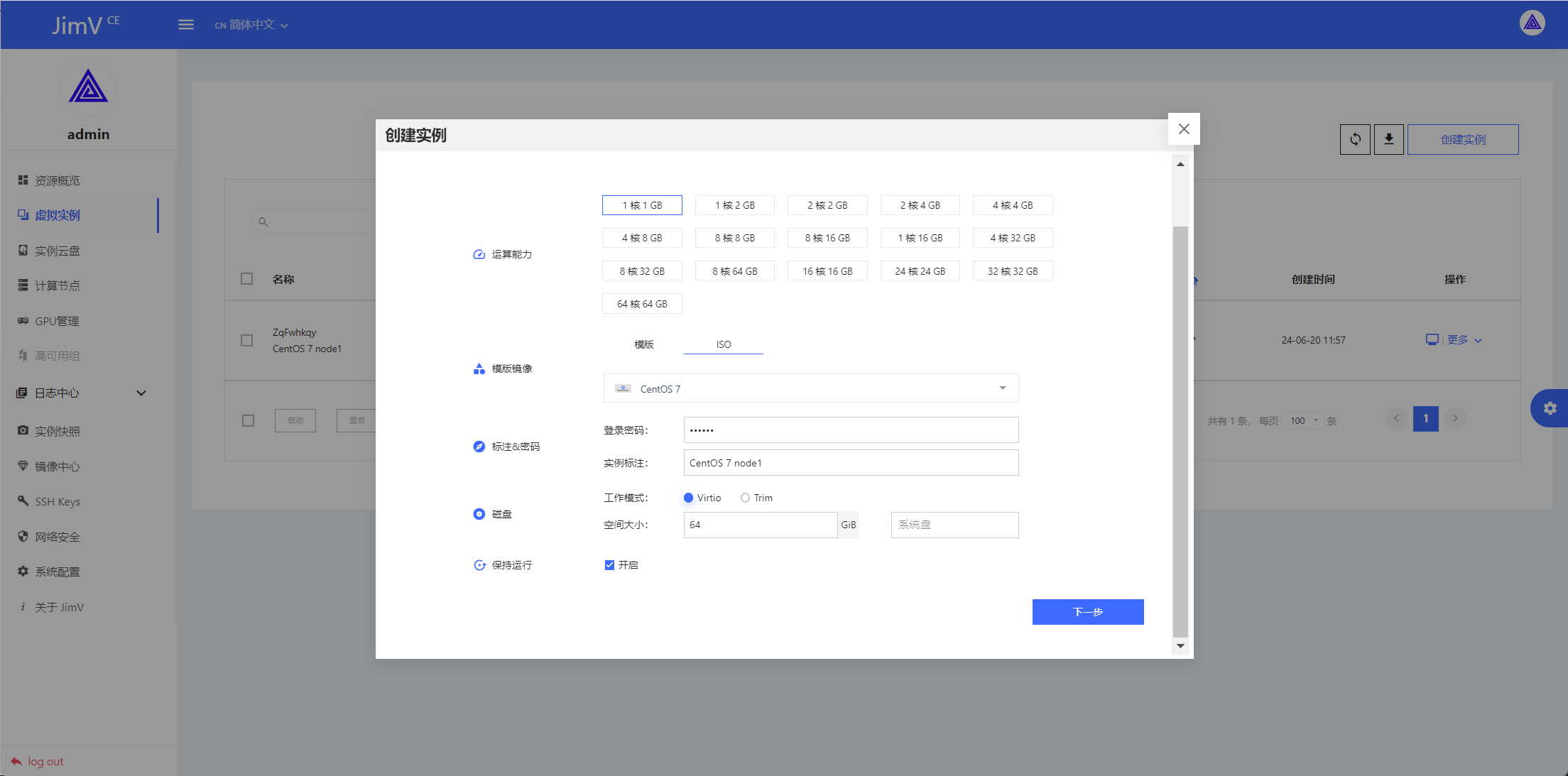1568x776 pixels.
Task: Check the ZqFwhkqy row checkbox
Action: click(x=247, y=340)
